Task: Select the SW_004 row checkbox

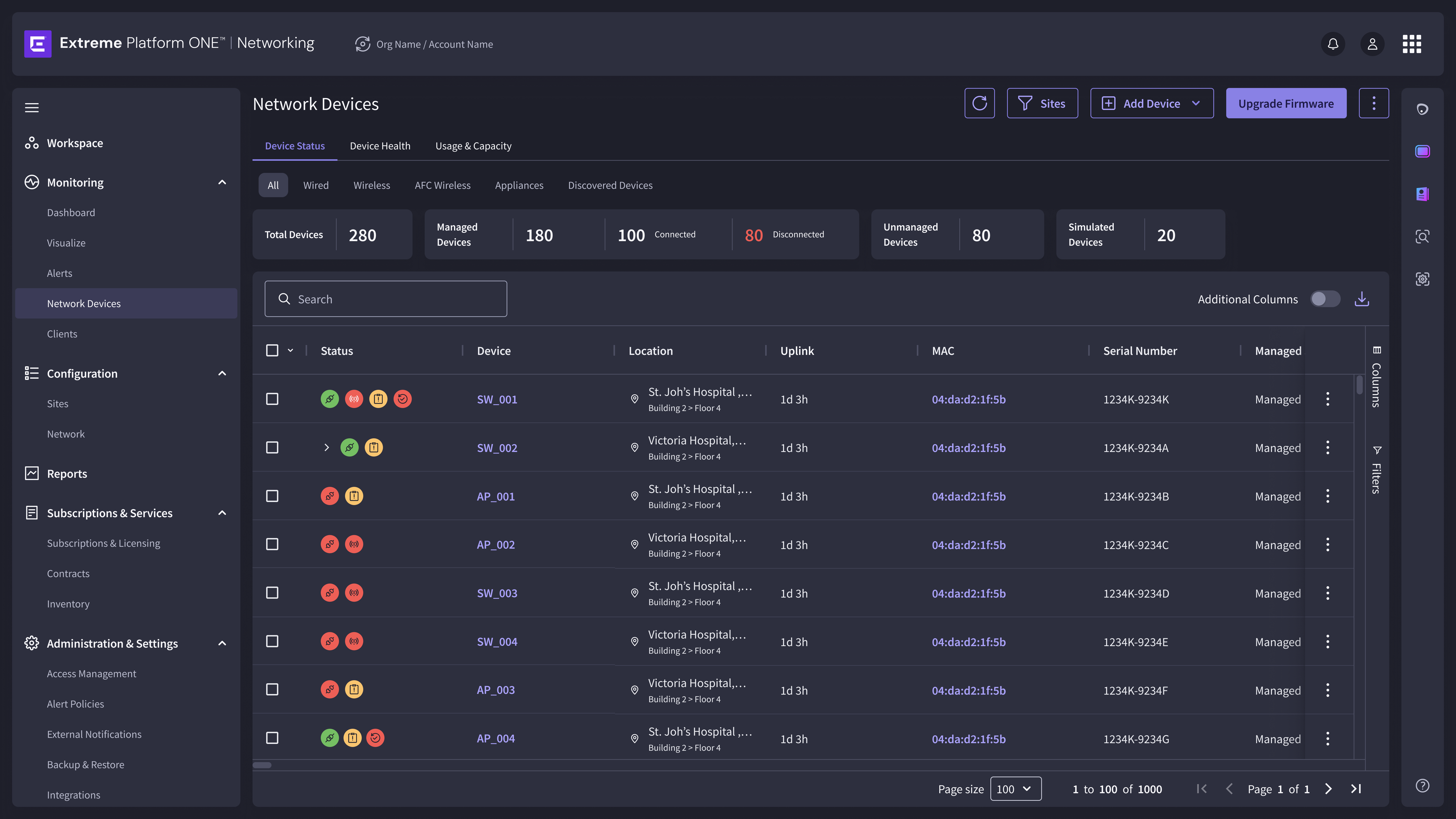Action: point(272,642)
